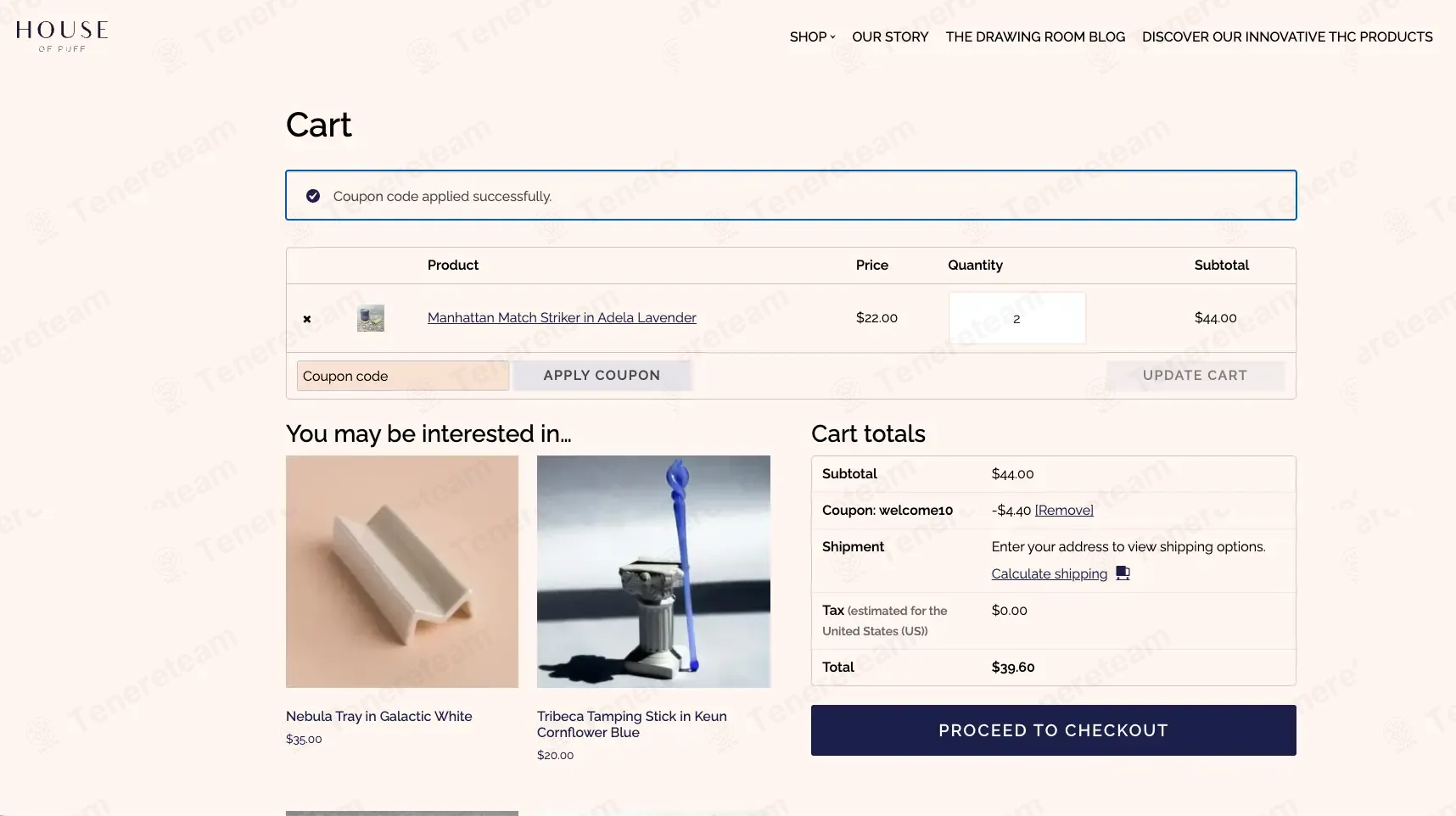Proceed to checkout
Viewport: 1456px width, 816px height.
coord(1053,730)
